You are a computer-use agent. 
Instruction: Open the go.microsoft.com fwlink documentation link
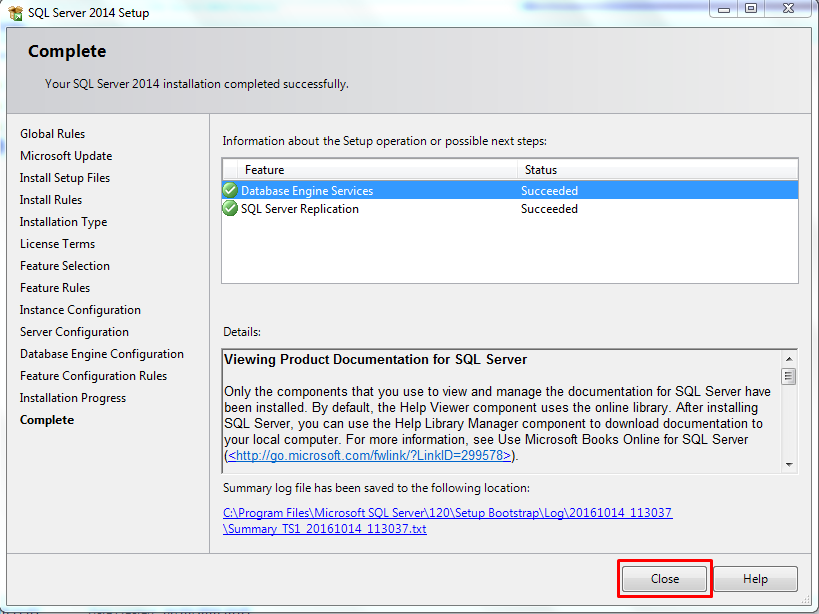click(369, 455)
